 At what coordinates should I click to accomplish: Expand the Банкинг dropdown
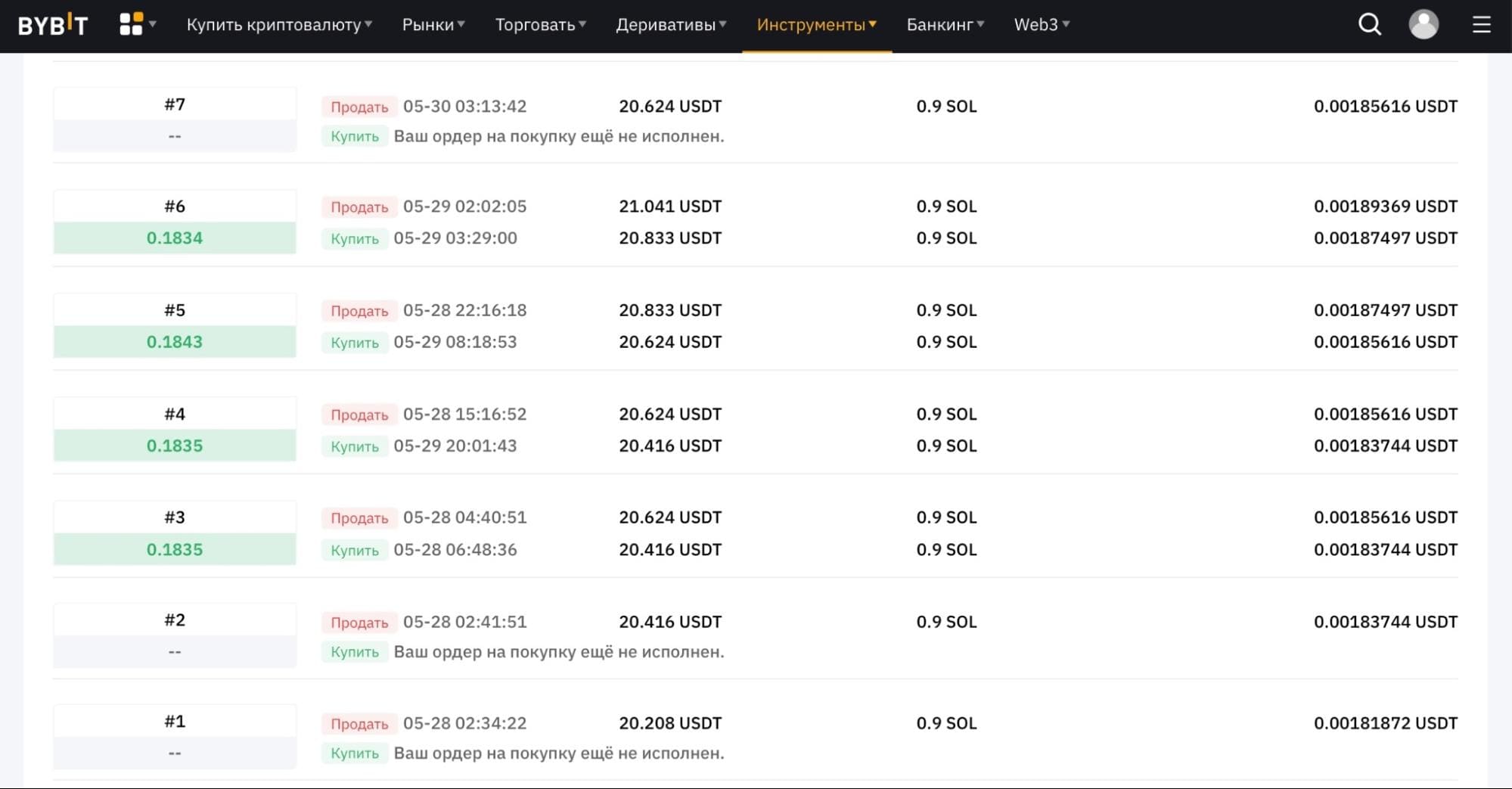[x=945, y=25]
